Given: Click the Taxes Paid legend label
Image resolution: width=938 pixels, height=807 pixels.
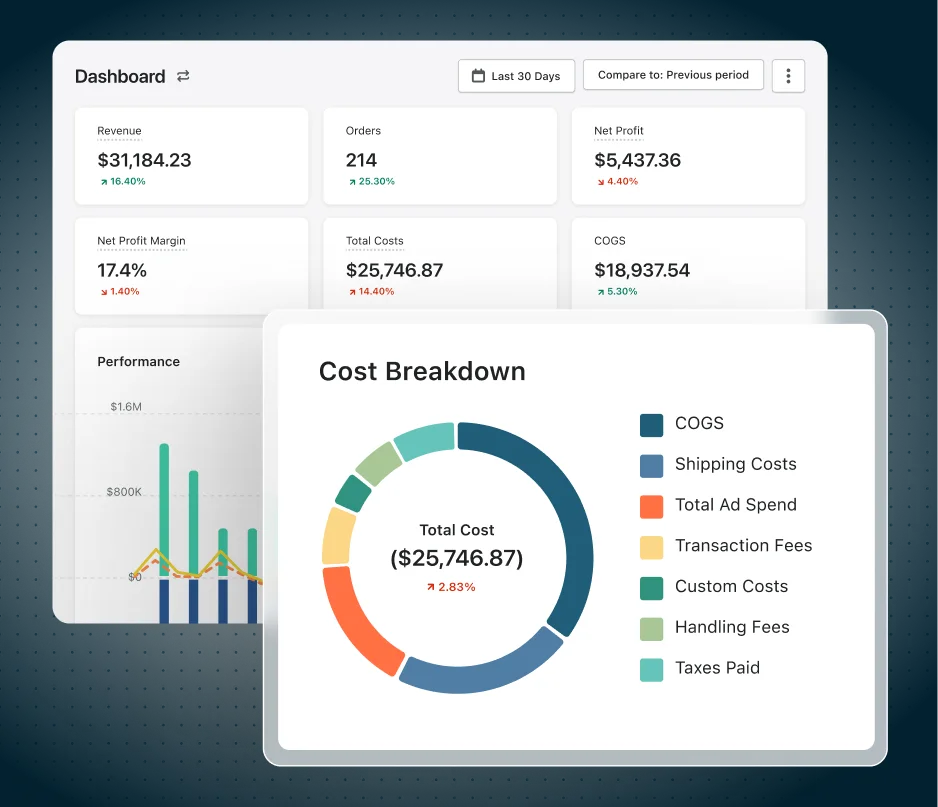Looking at the screenshot, I should (x=717, y=668).
